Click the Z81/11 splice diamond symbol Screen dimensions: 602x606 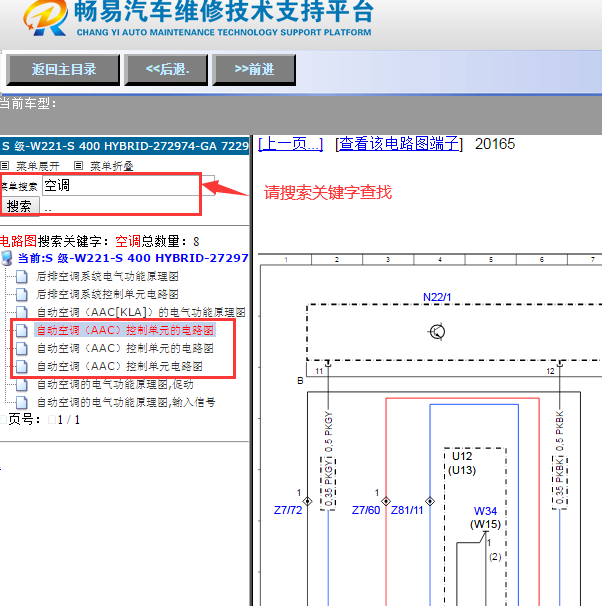pyautogui.click(x=430, y=501)
